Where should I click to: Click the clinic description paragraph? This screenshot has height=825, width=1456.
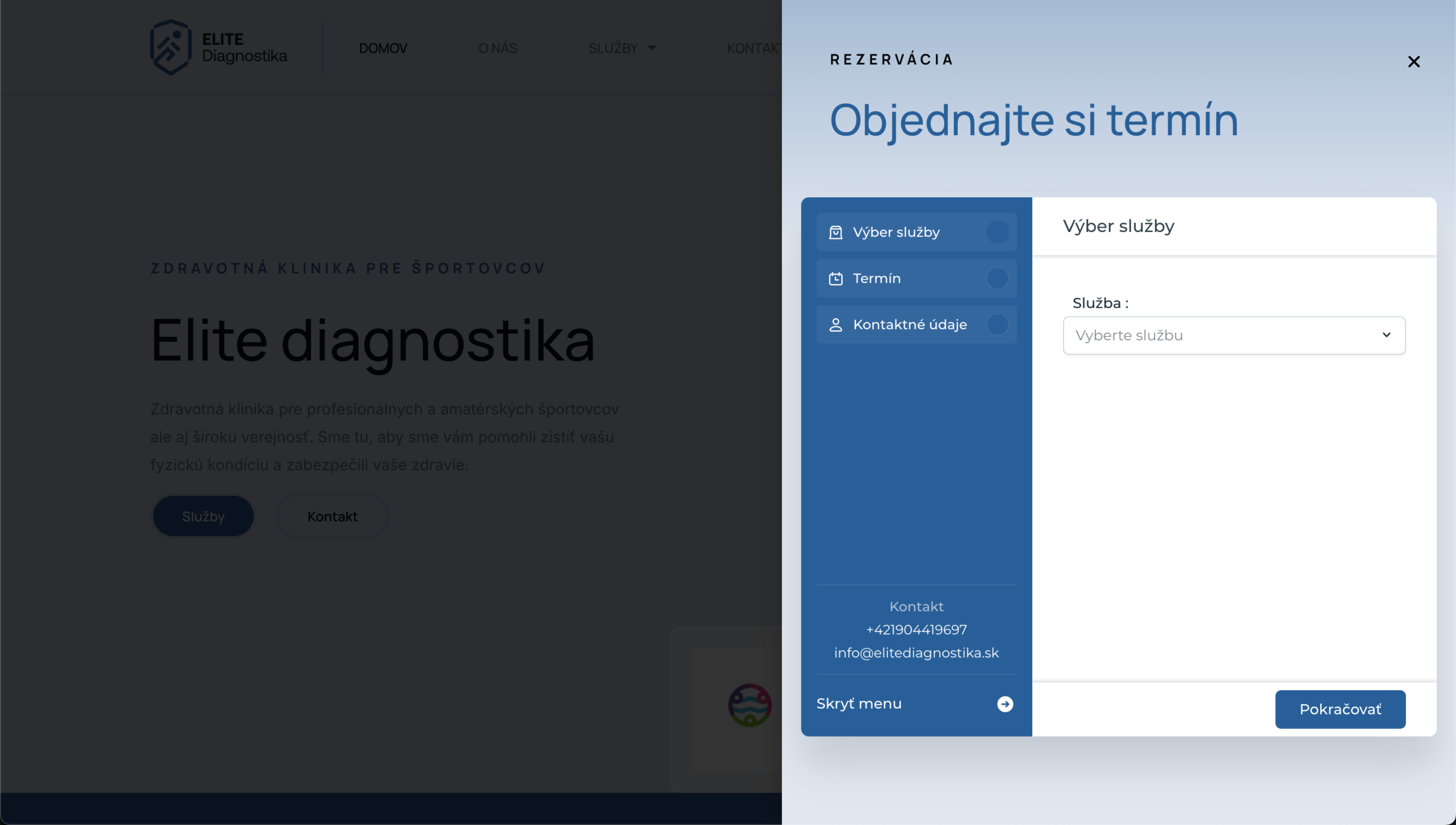pos(384,437)
